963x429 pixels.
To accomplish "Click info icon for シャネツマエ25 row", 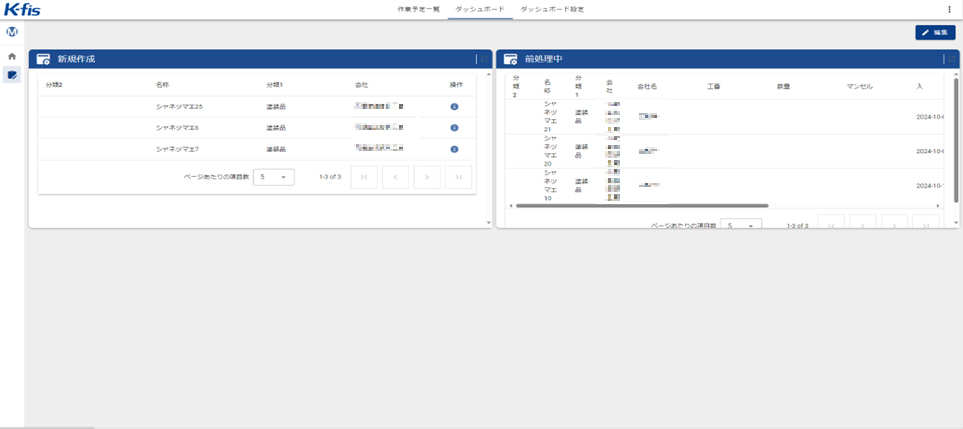I will [x=454, y=106].
